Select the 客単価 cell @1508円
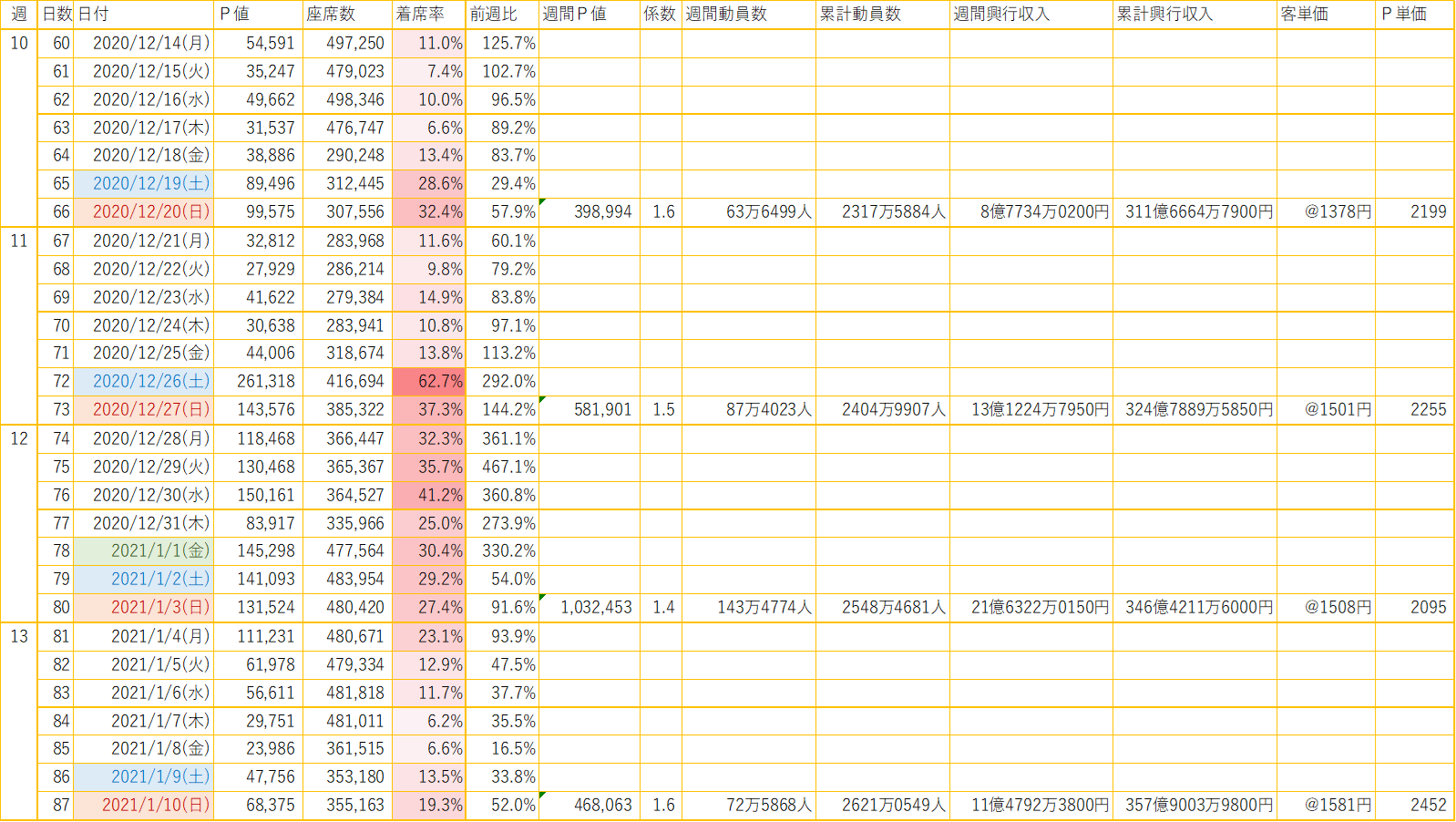Screen dimensions: 1456x822 pos(1327,608)
